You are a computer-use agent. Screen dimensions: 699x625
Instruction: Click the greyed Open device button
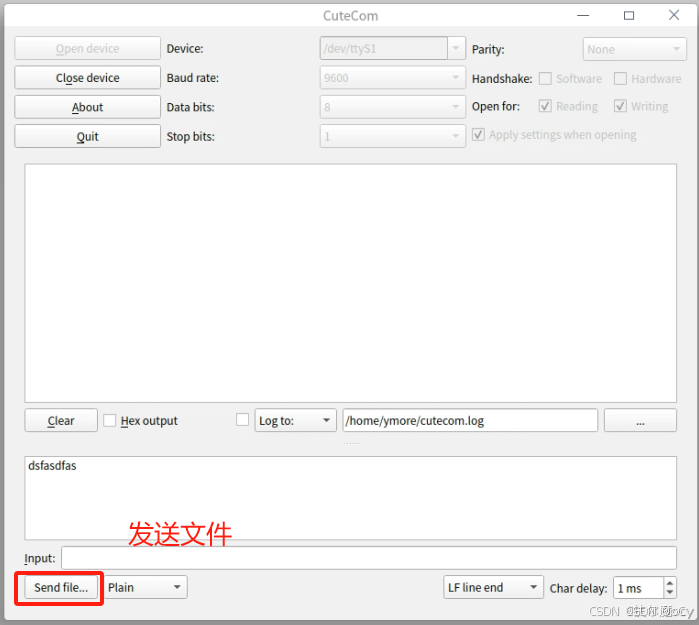[87, 48]
